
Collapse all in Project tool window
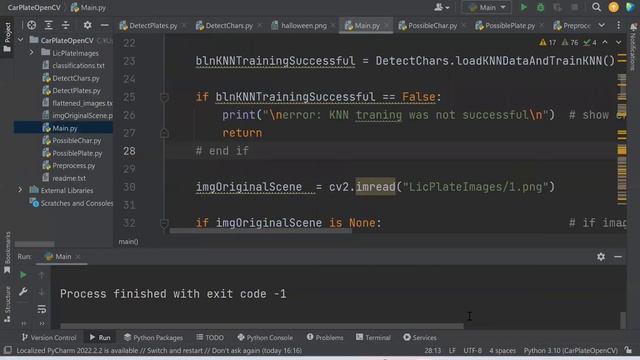pos(66,25)
